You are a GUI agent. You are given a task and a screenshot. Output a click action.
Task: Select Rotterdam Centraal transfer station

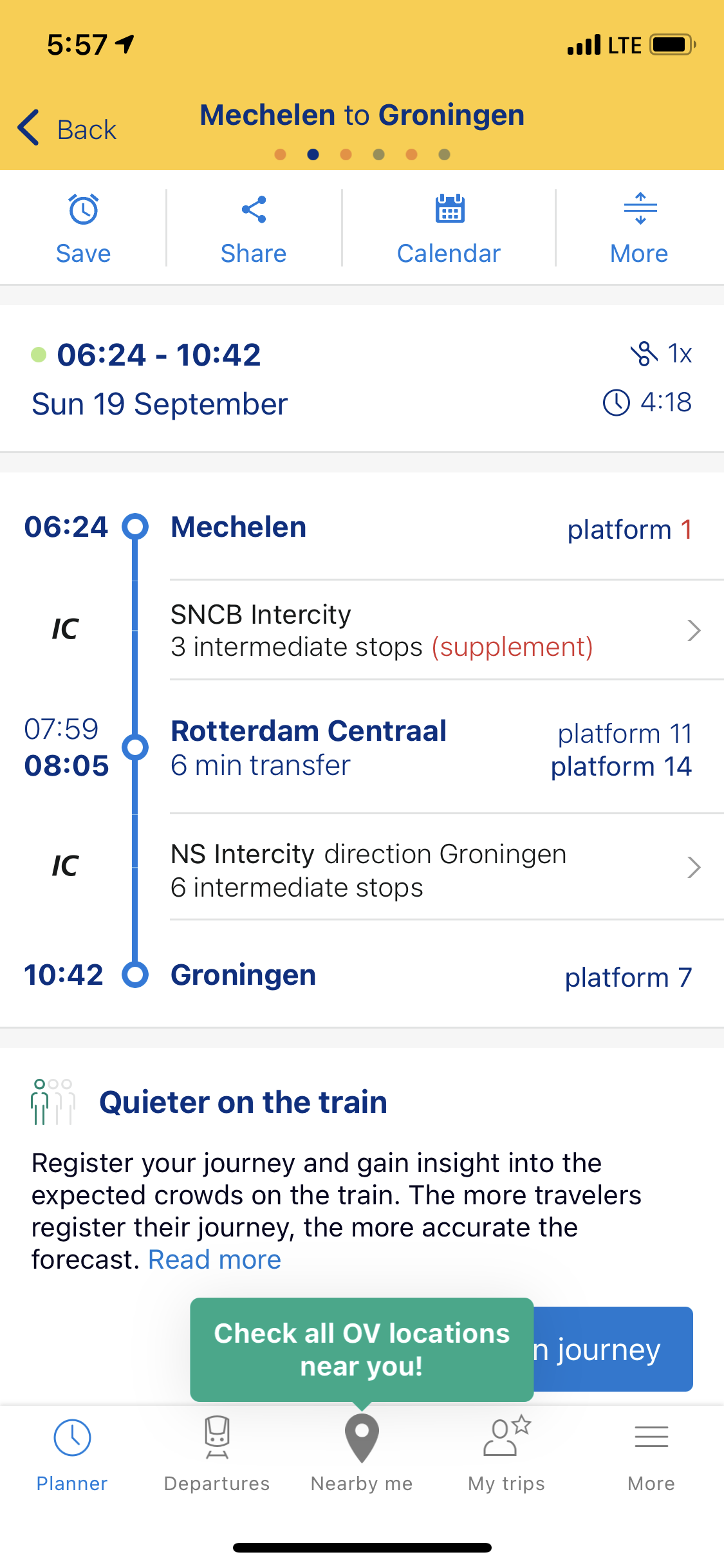click(308, 731)
